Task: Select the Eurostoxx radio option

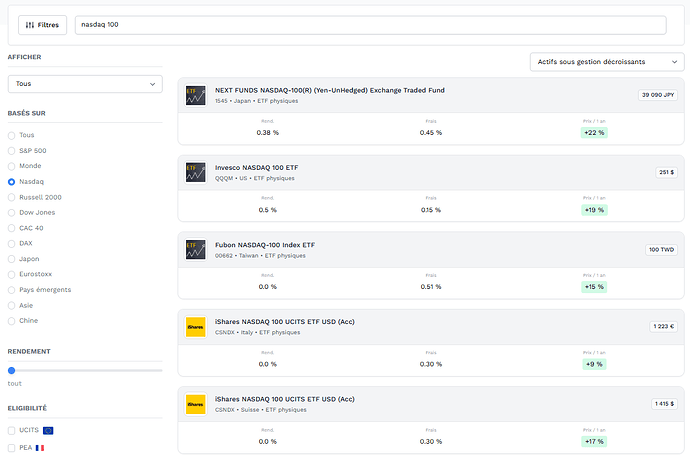Action: click(x=11, y=275)
